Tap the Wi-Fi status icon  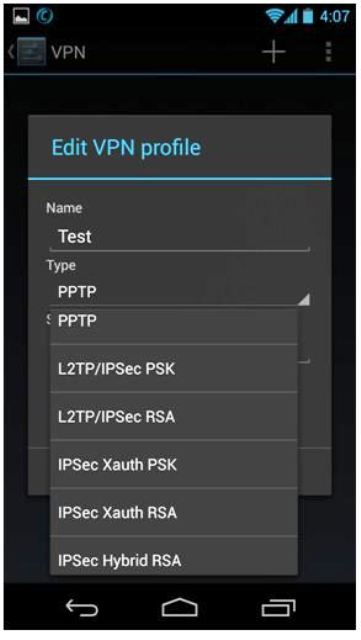click(x=274, y=16)
